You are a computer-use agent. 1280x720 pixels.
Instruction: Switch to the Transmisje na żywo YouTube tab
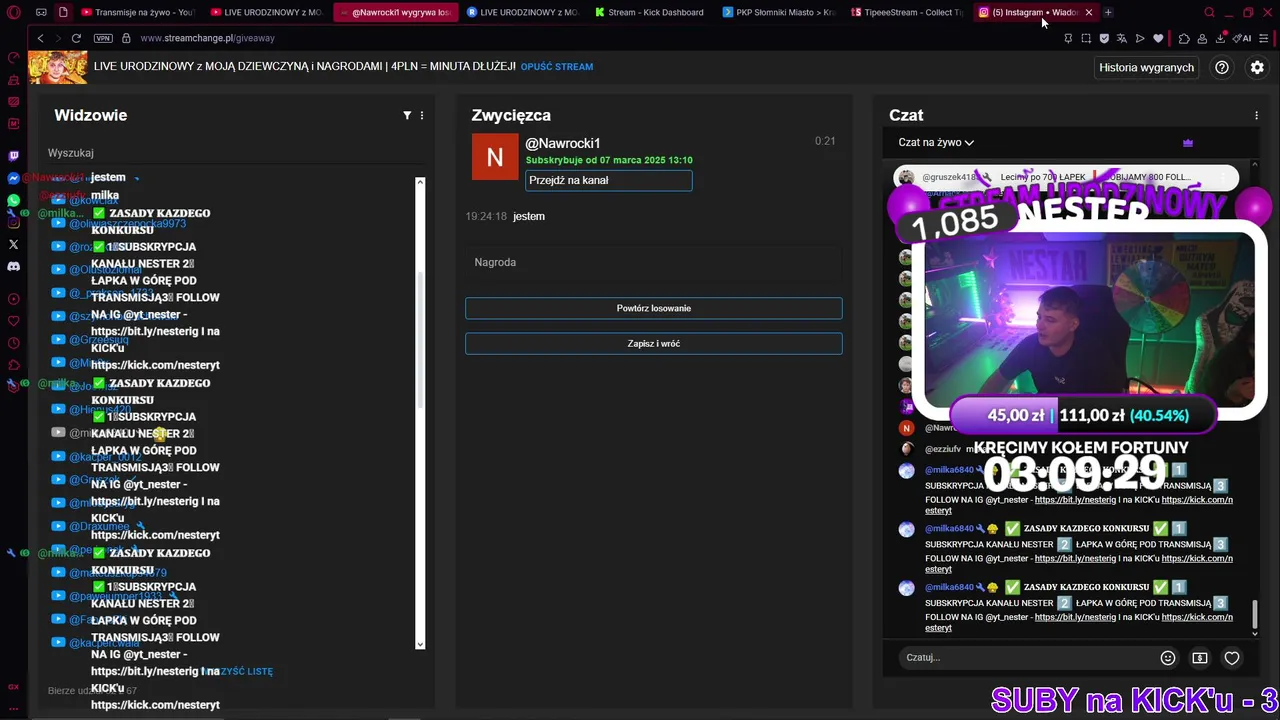pos(137,12)
